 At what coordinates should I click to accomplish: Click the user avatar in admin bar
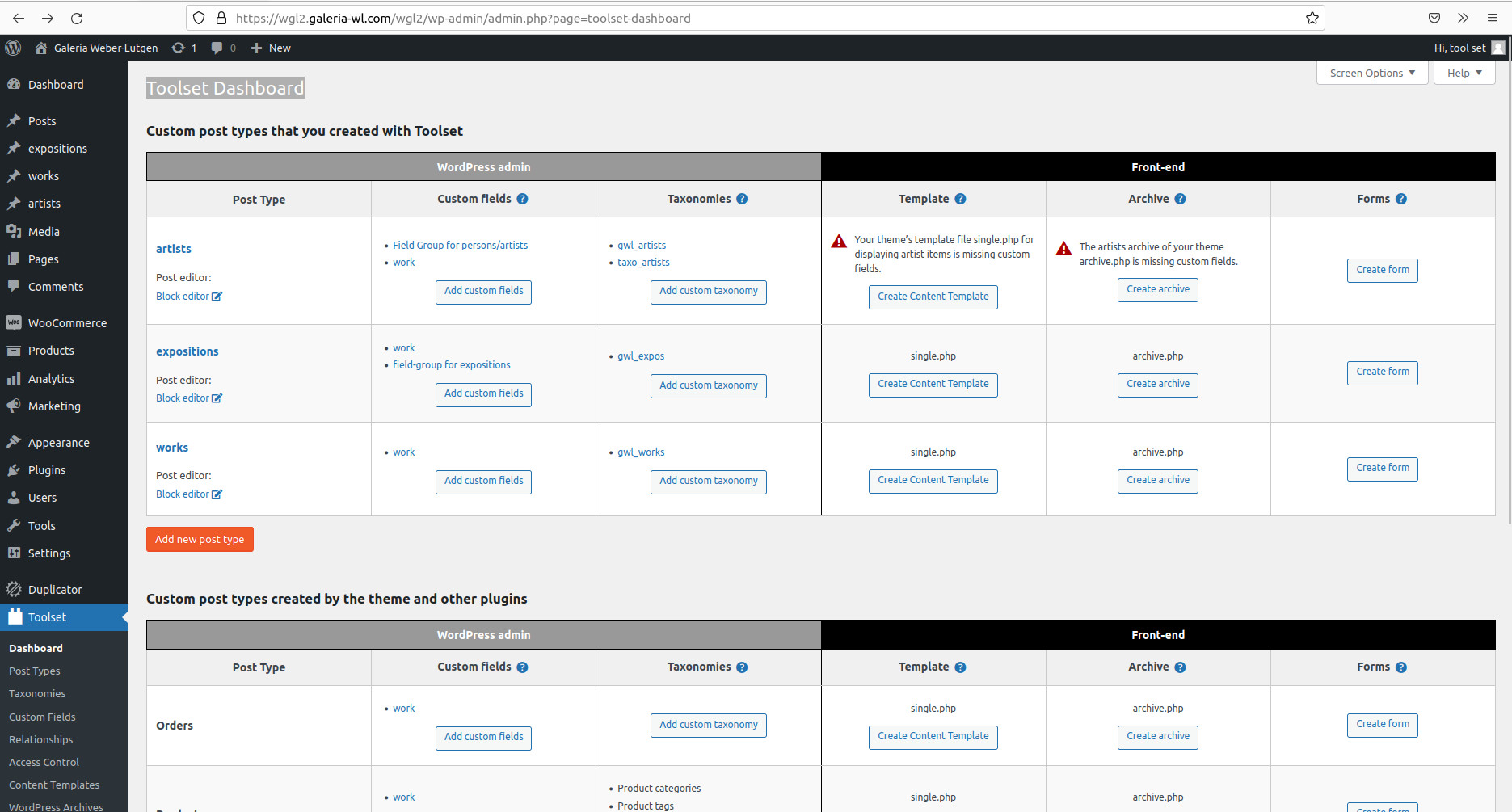point(1498,48)
